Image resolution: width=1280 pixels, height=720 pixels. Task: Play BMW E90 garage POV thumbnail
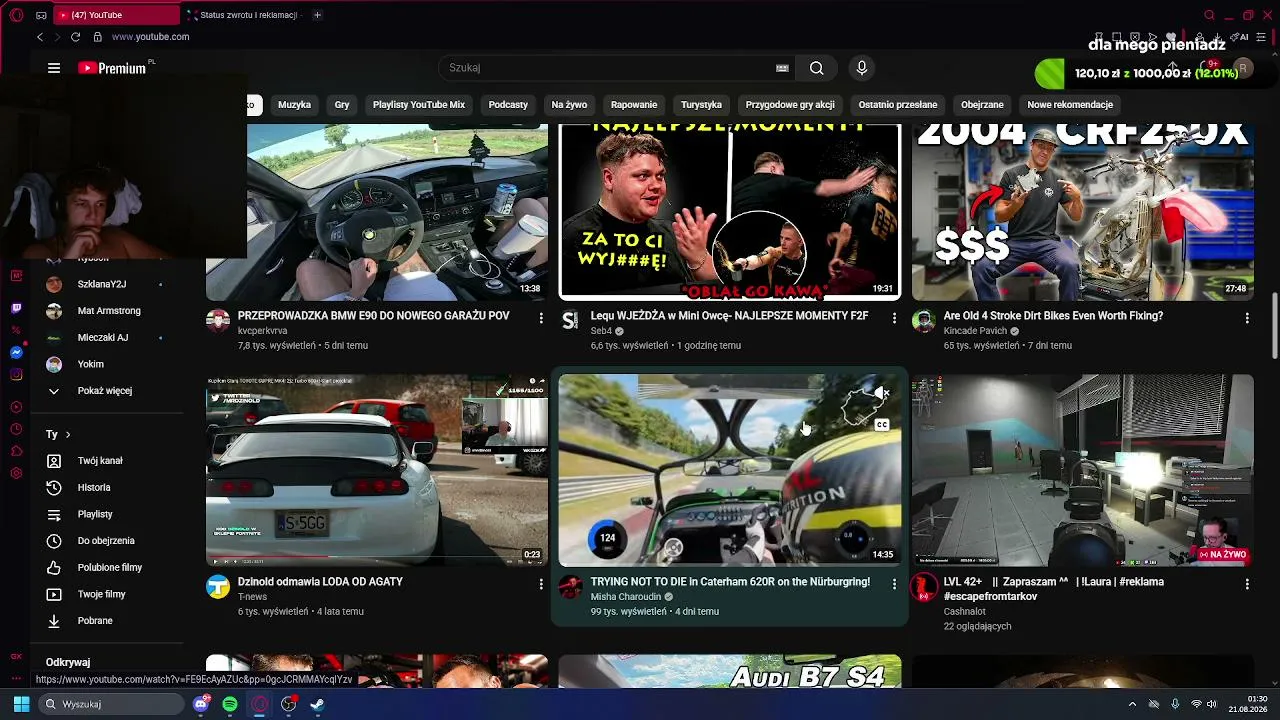point(377,212)
